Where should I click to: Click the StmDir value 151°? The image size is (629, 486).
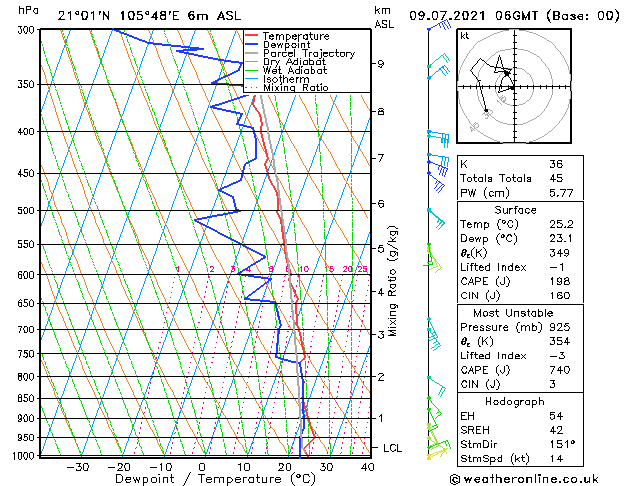[562, 444]
